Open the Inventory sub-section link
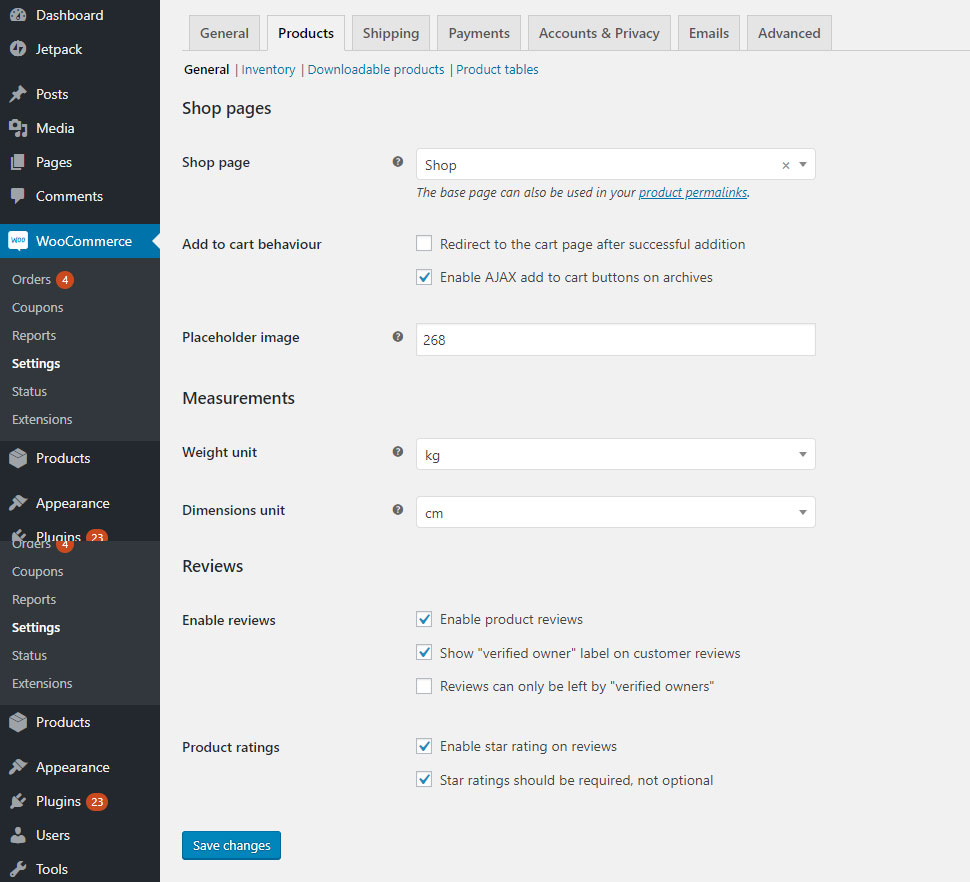The height and width of the screenshot is (882, 970). (268, 69)
